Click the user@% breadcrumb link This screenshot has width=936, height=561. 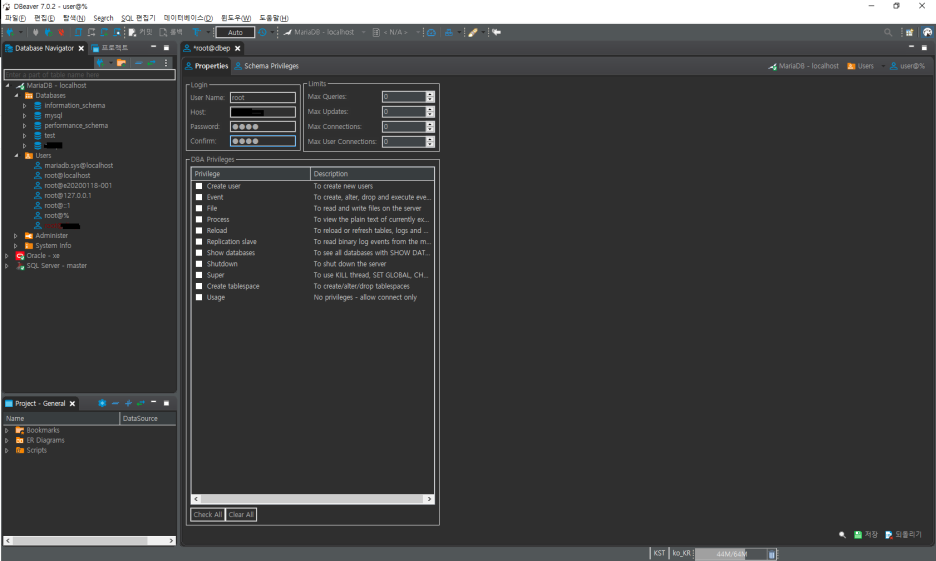click(907, 66)
